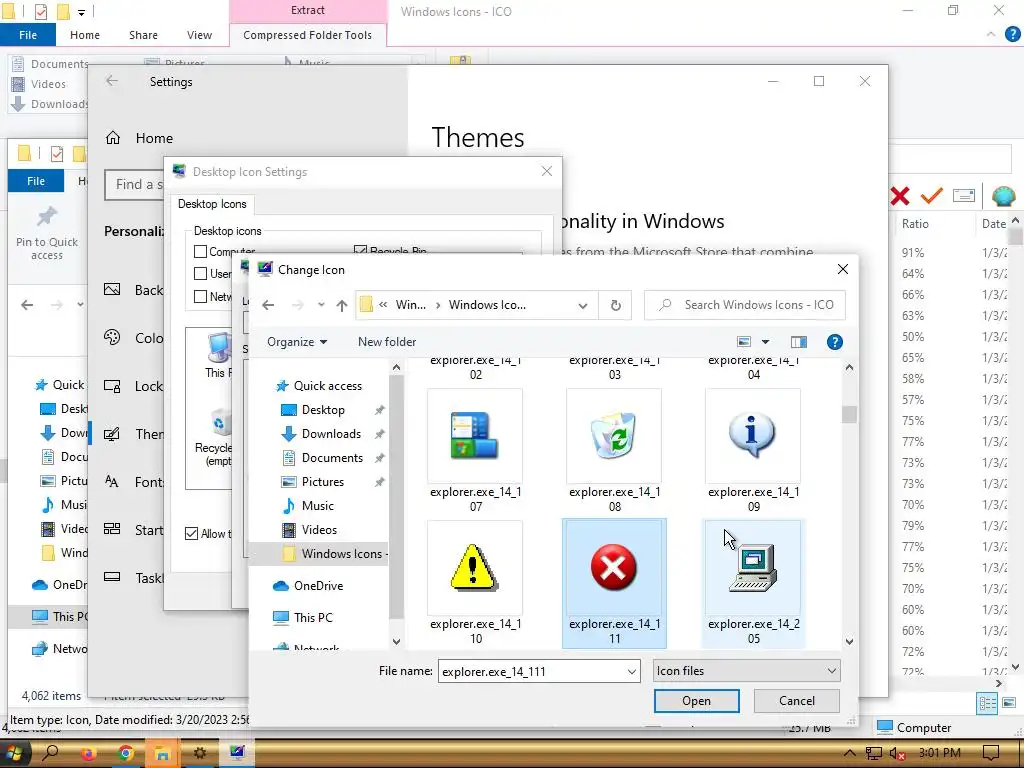This screenshot has height=768, width=1024.
Task: Select the recycle bin icon explorer.exe_14_108
Action: [x=614, y=451]
